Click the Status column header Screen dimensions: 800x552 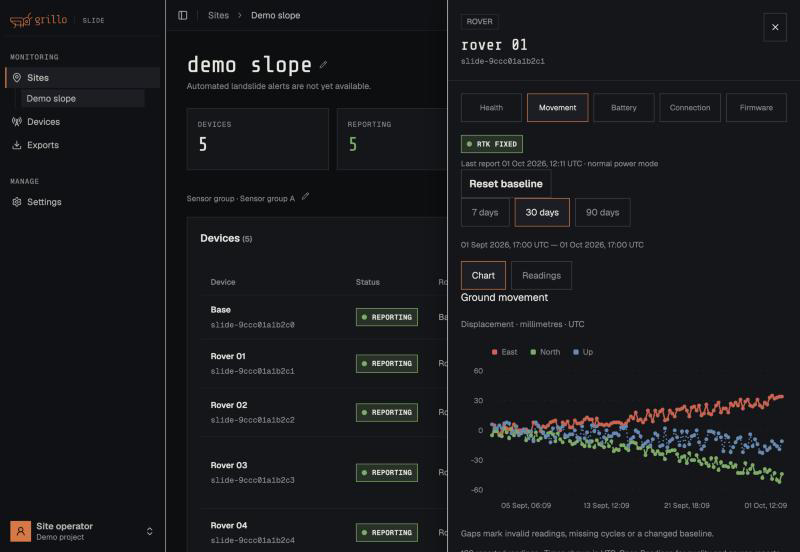[367, 282]
